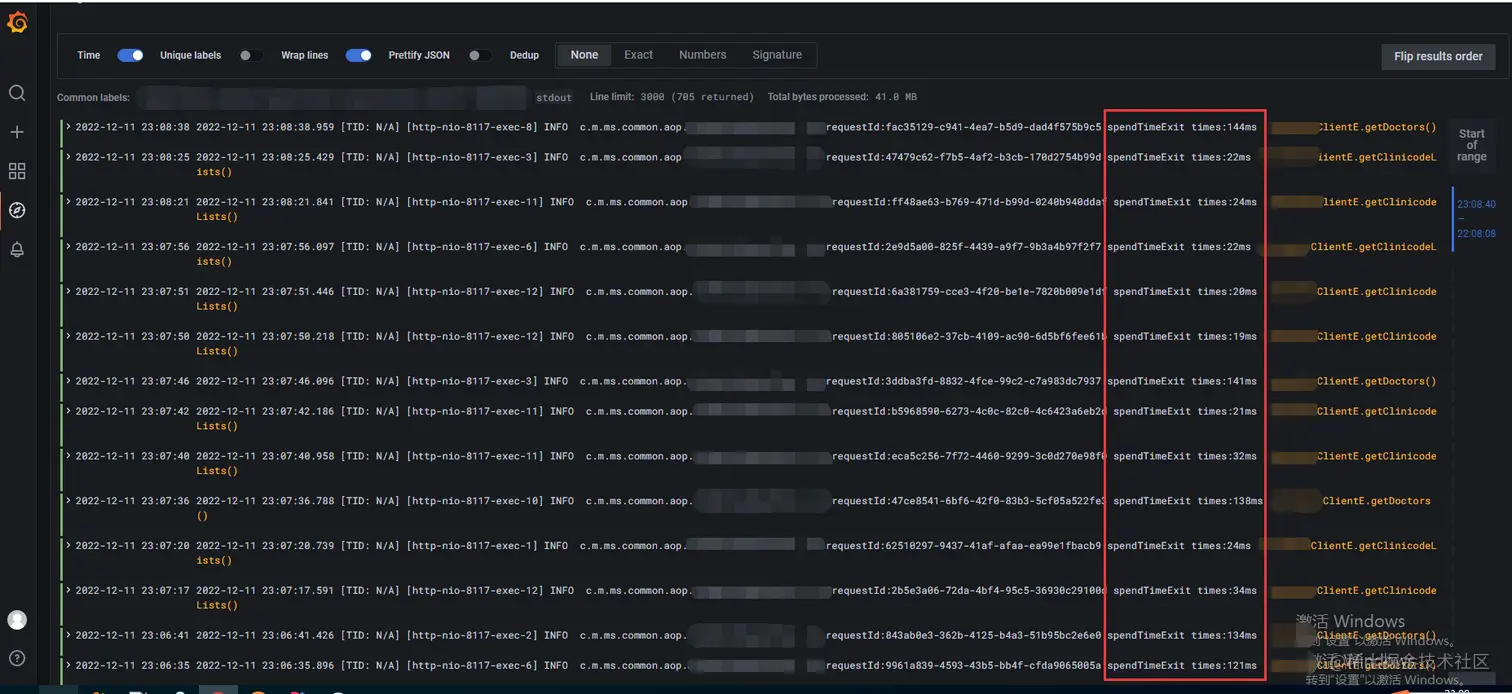Toggle the Wrap lines switch
This screenshot has width=1512, height=694.
tap(359, 55)
